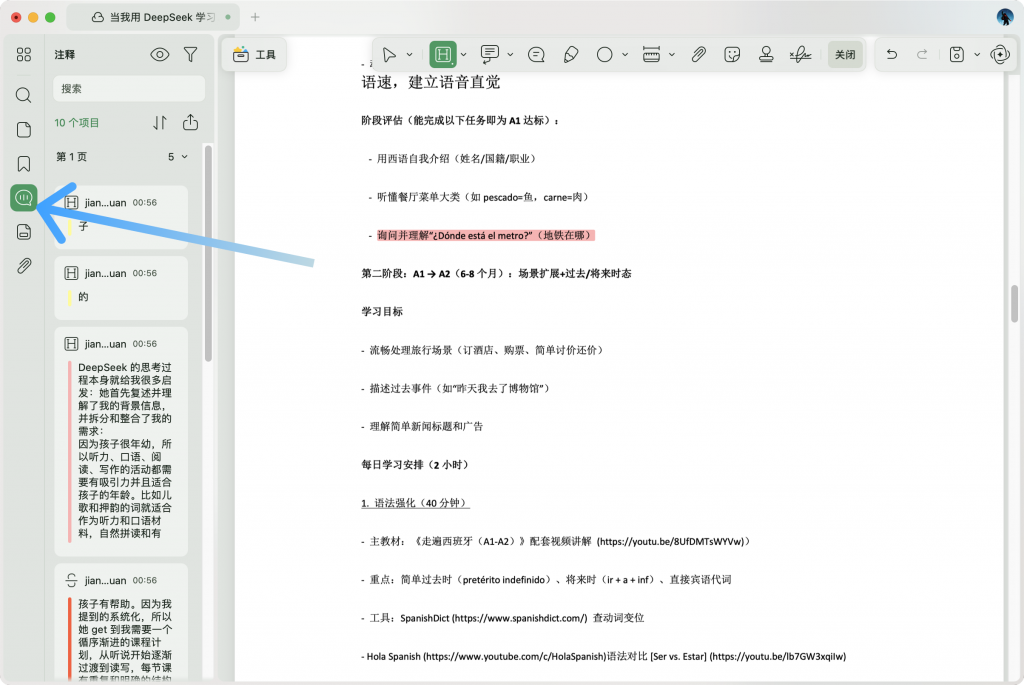Expand the pointer tool dropdown arrow
The image size is (1024, 685).
(x=409, y=54)
